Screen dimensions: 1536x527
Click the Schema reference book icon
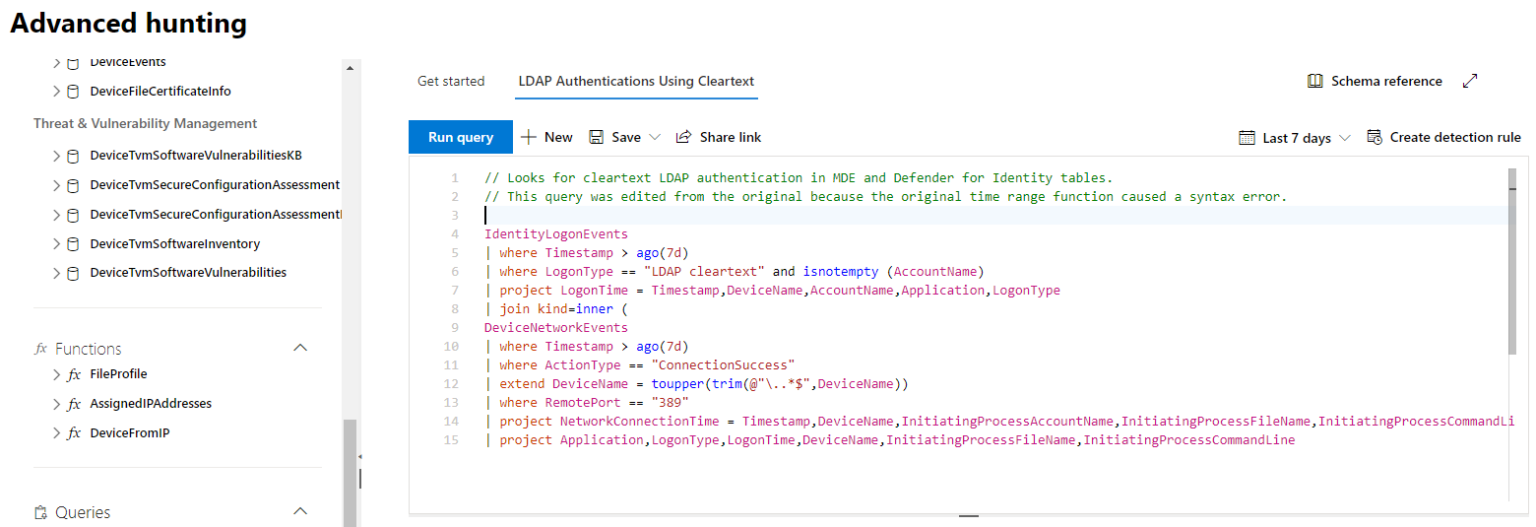(x=1315, y=81)
